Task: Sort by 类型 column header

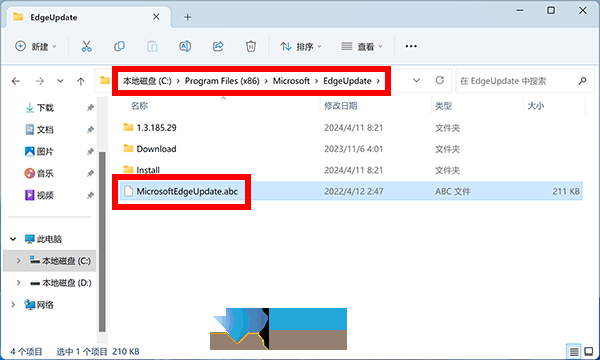Action: click(x=443, y=106)
